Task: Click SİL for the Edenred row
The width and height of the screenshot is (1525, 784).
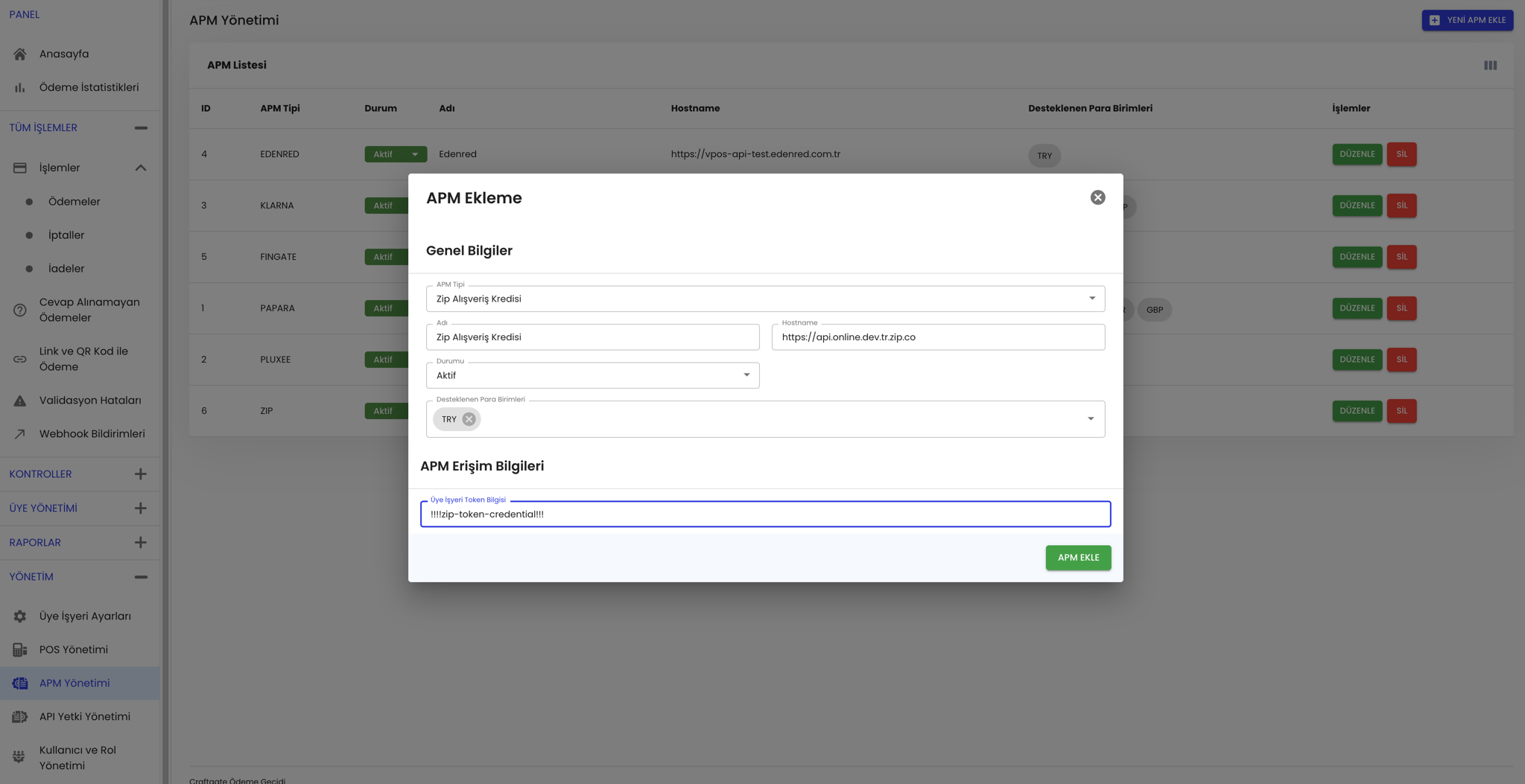Action: click(x=1401, y=154)
